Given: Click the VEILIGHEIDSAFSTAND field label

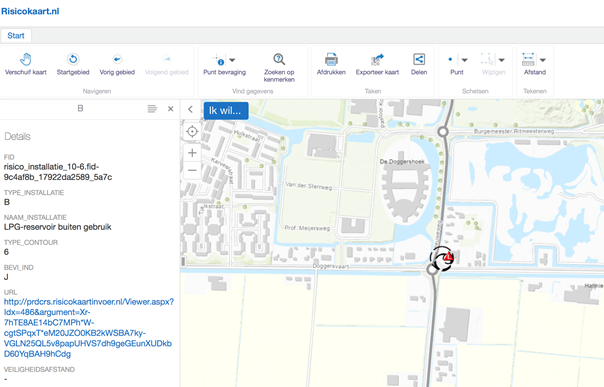Looking at the screenshot, I should [39, 369].
